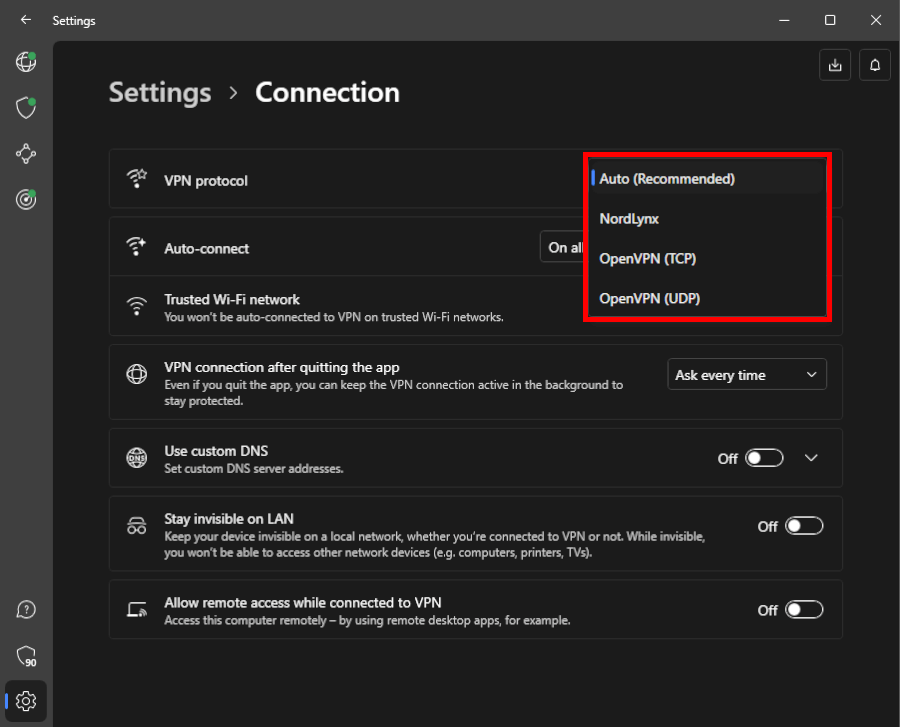Click 'Allow remote access while connected to VPN' title
900x727 pixels.
point(303,602)
